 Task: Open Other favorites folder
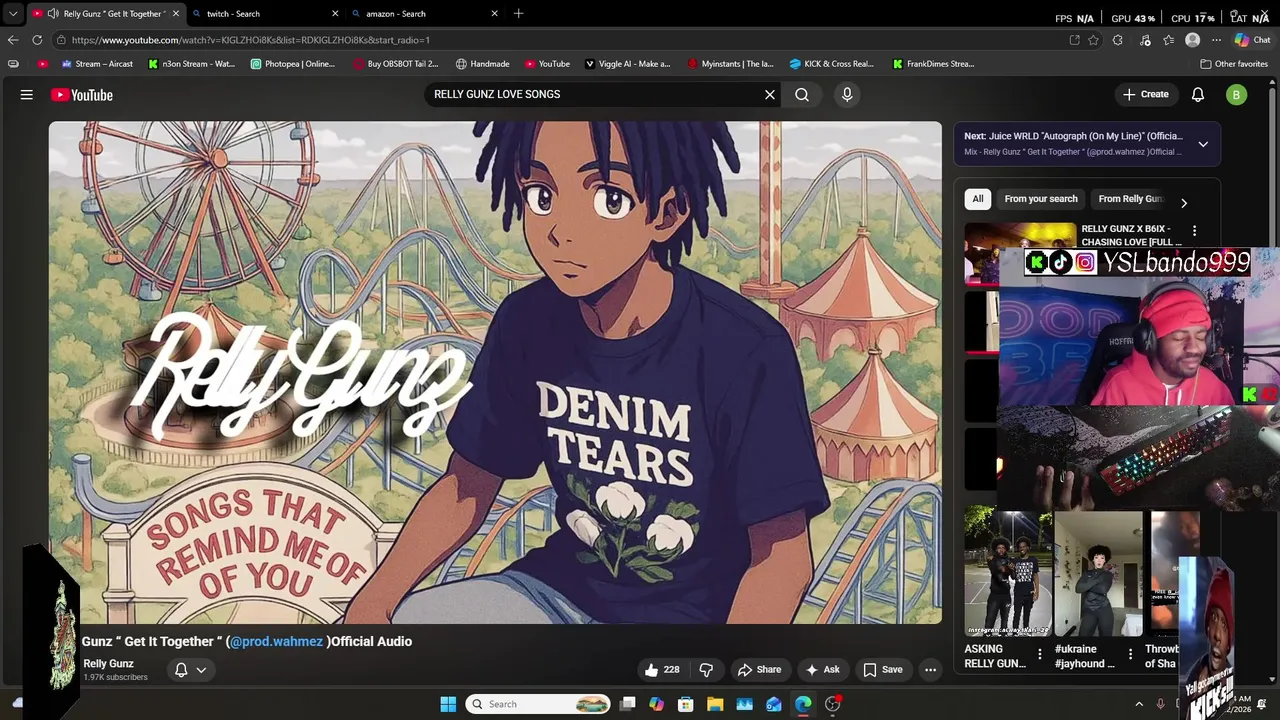1234,64
